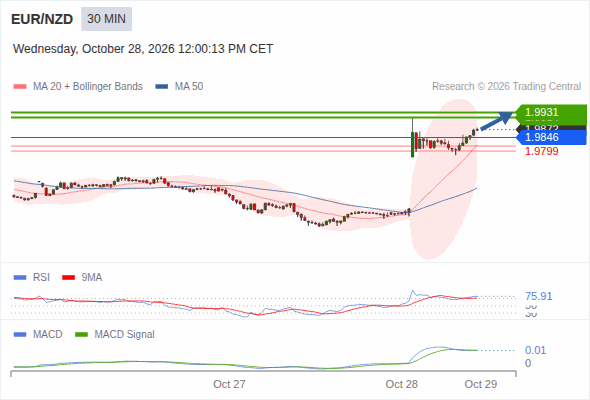Click the red 1.9799 support price label
Image resolution: width=590 pixels, height=400 pixels.
(541, 151)
